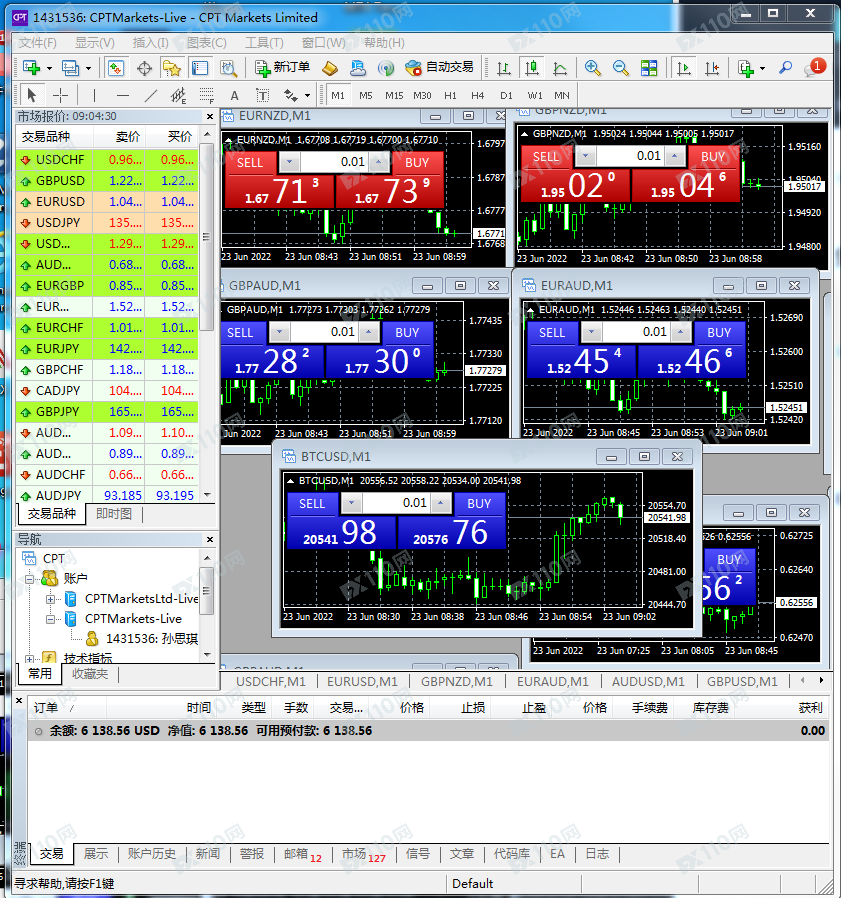Switch timeframe to D1

506,96
